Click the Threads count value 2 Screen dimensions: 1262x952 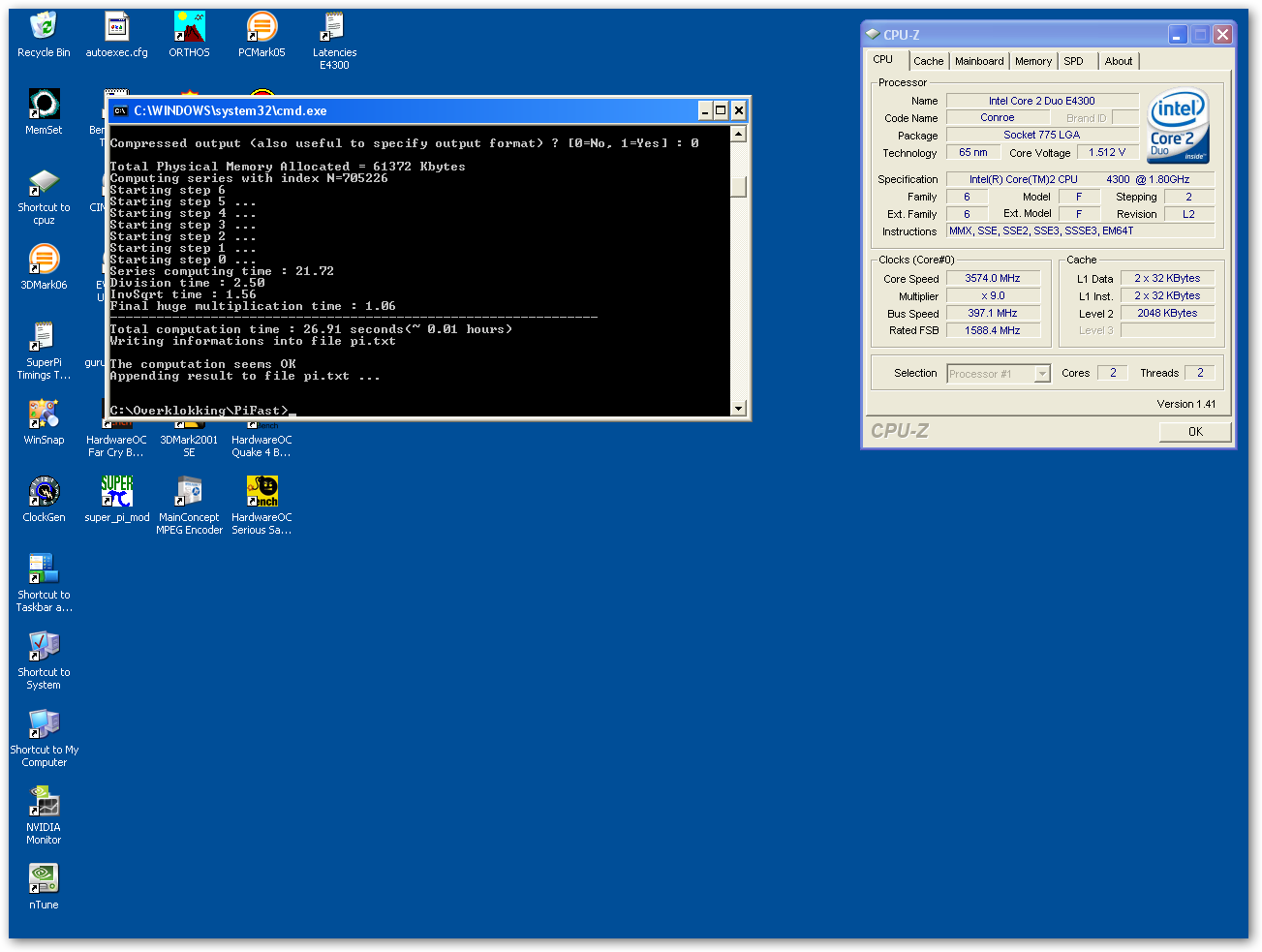point(1200,373)
